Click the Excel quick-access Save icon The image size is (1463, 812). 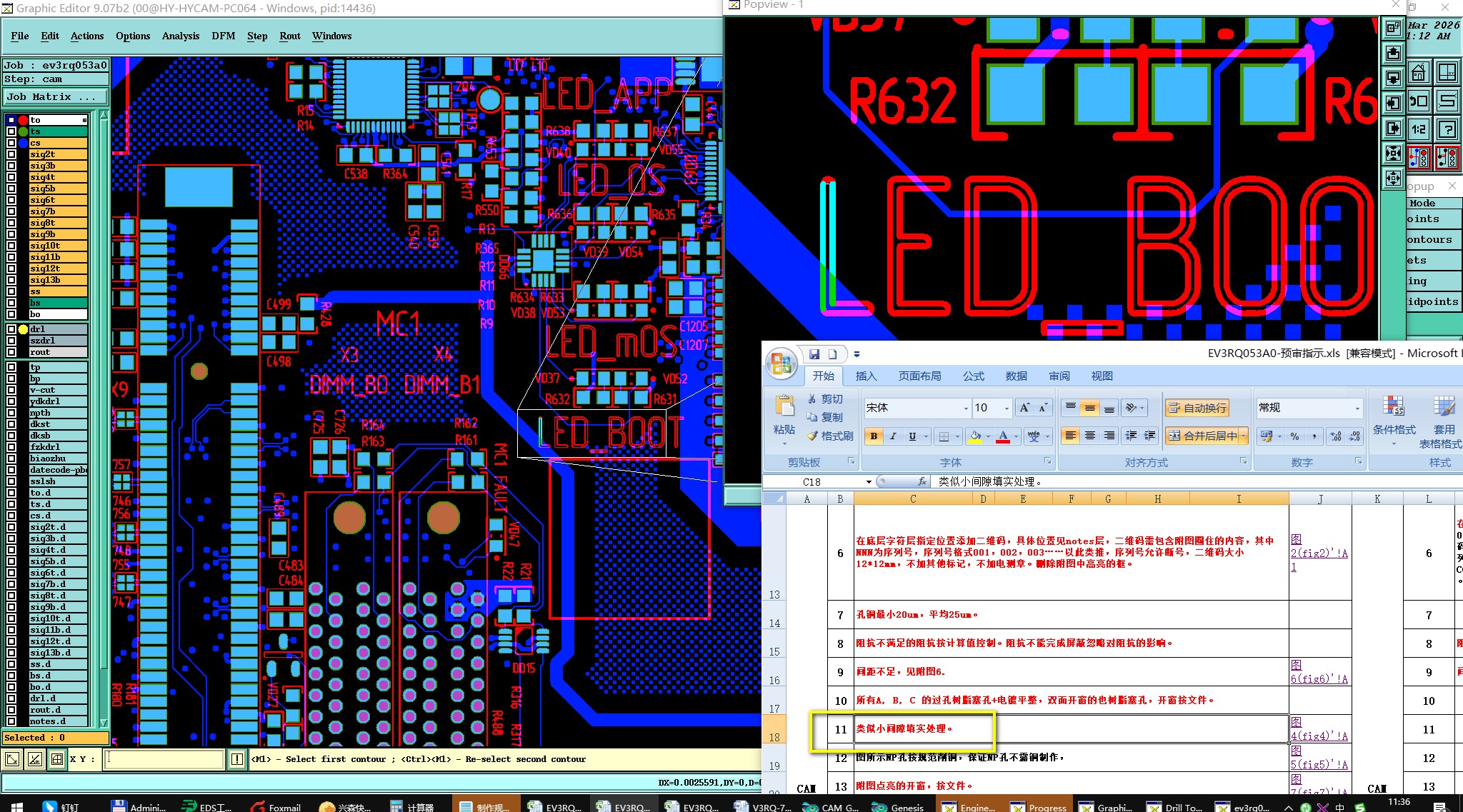[814, 354]
